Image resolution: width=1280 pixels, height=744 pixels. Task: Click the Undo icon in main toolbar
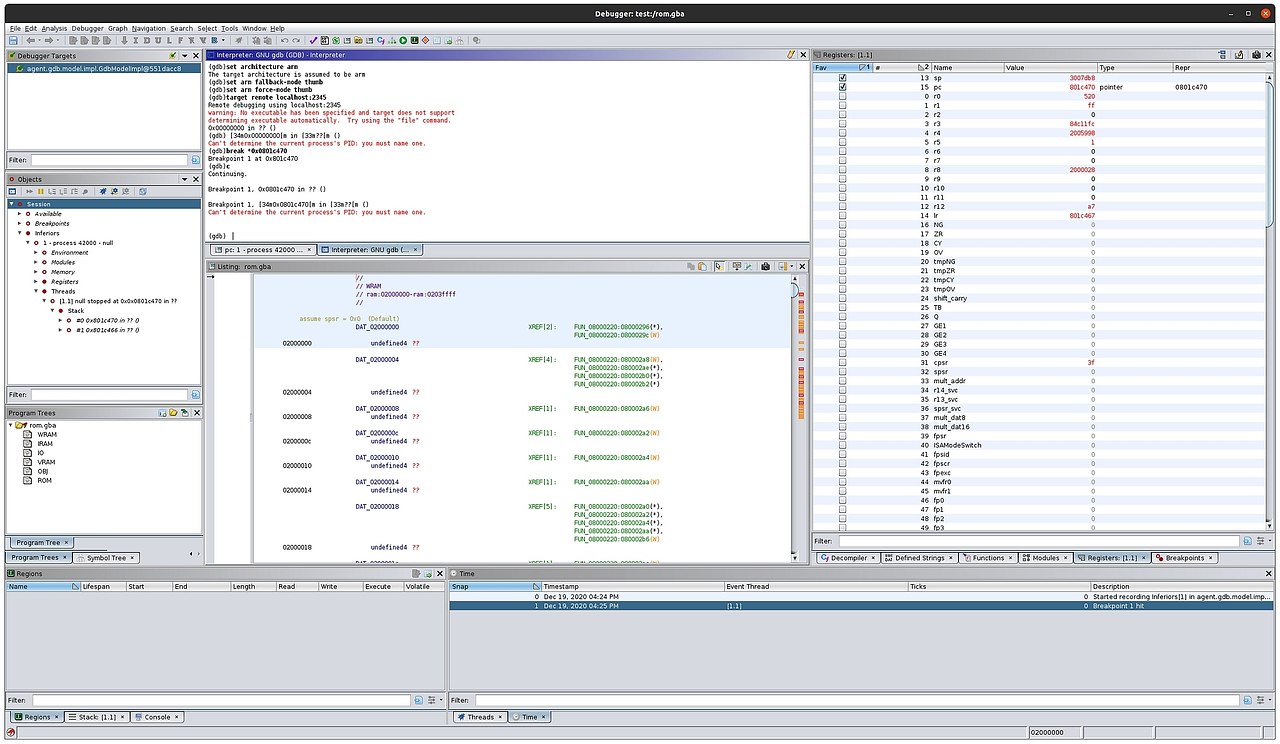tap(284, 40)
